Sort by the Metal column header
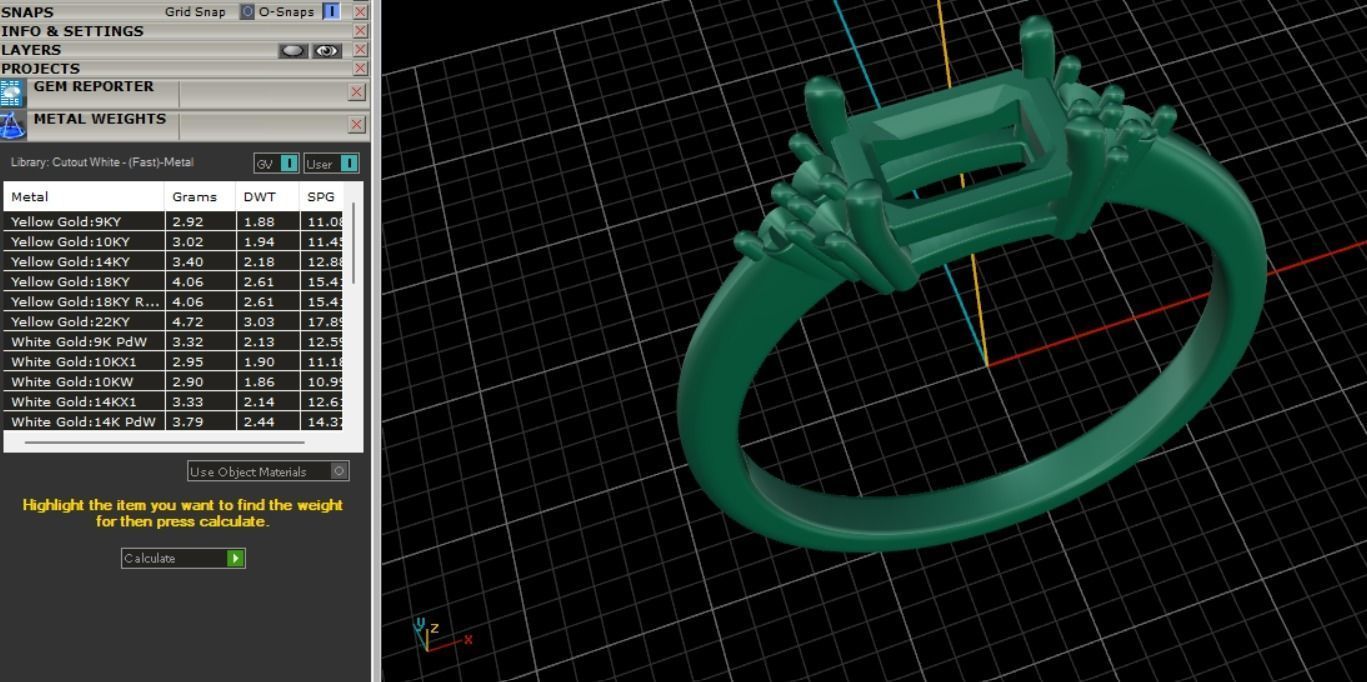The width and height of the screenshot is (1367, 682). point(84,196)
